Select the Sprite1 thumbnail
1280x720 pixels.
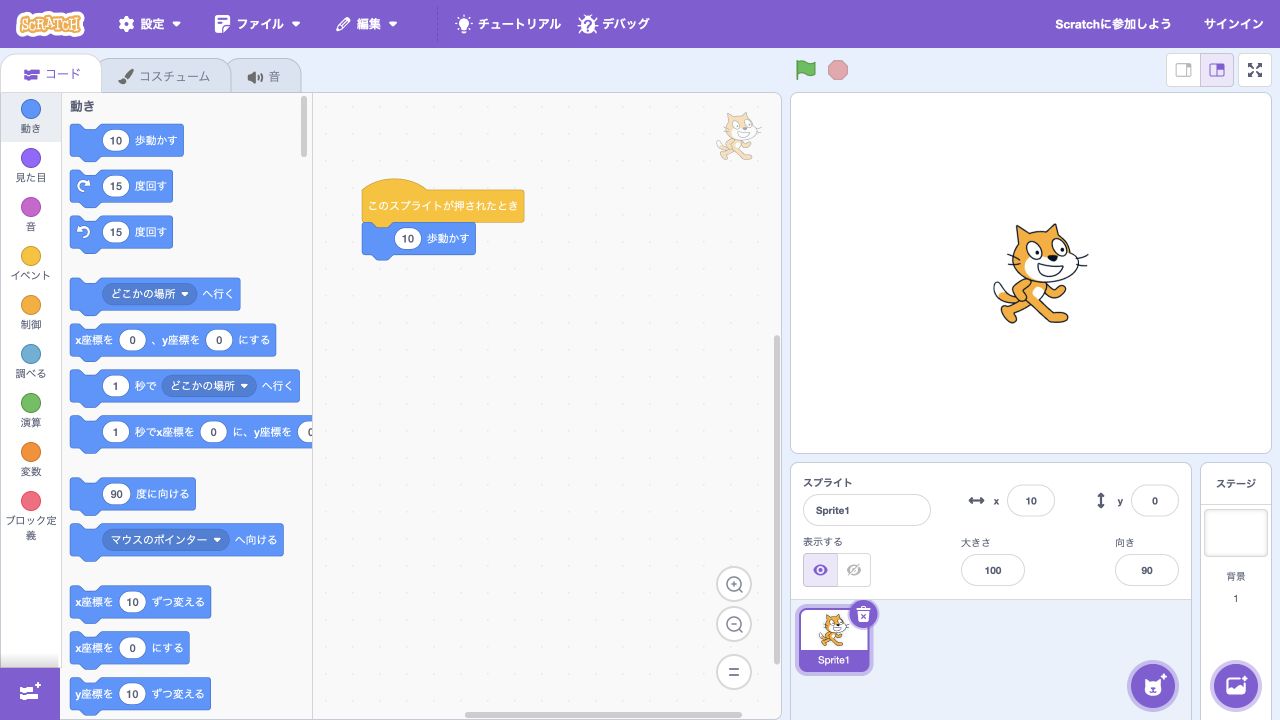834,640
